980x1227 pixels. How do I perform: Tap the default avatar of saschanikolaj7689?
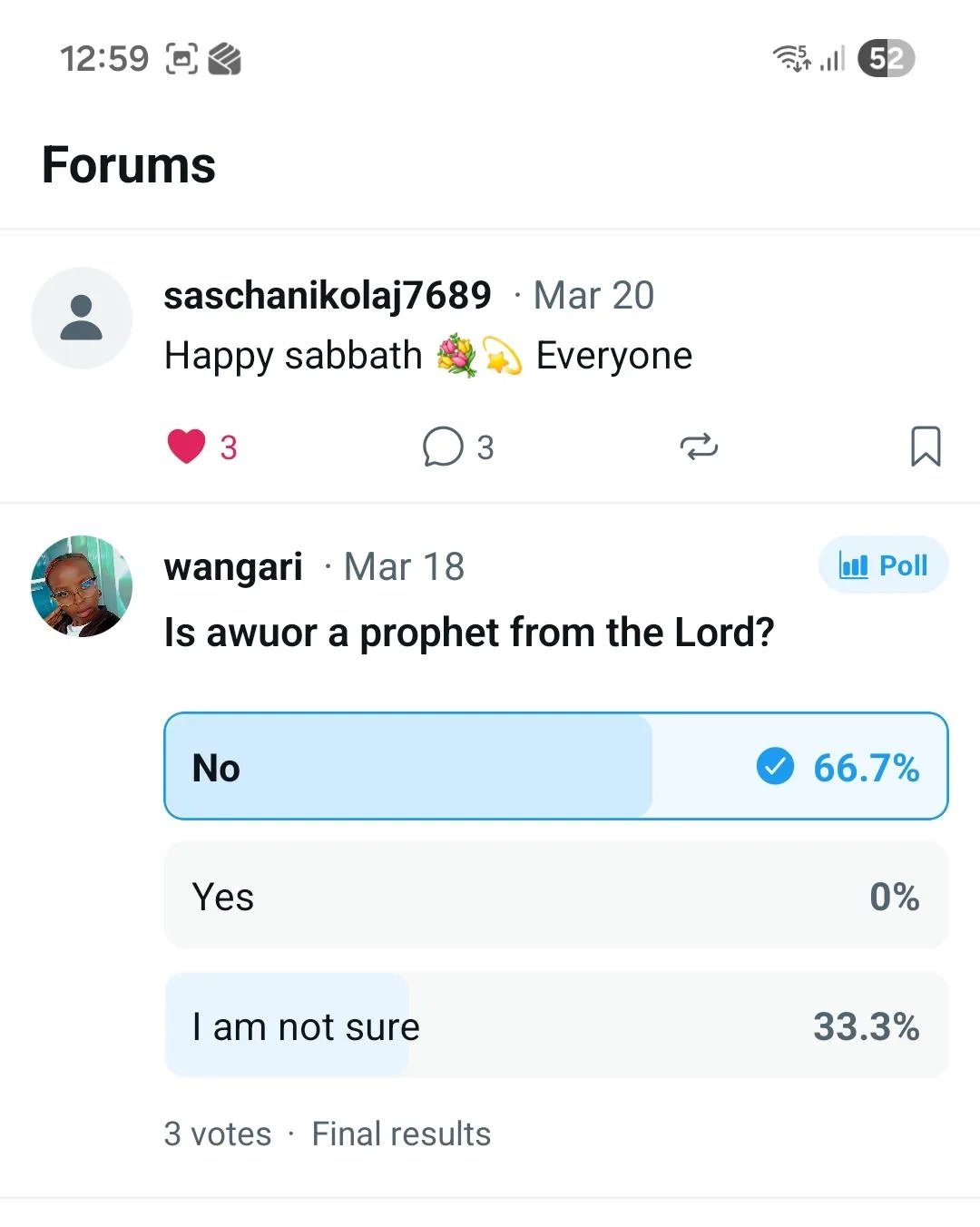point(82,318)
